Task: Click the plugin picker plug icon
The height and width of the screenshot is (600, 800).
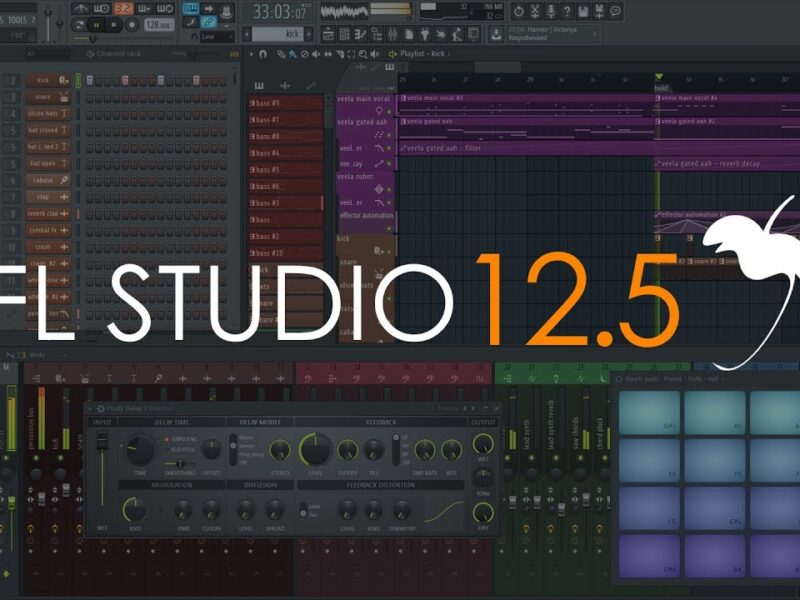Action: point(424,34)
